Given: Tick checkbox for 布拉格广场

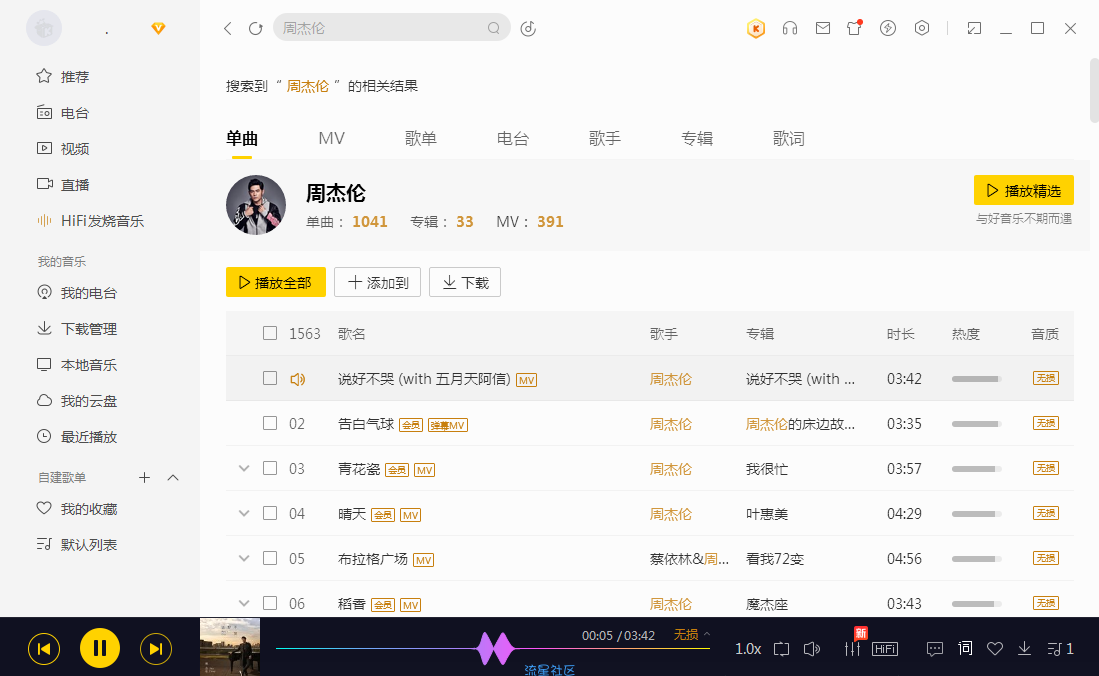Looking at the screenshot, I should coord(270,558).
